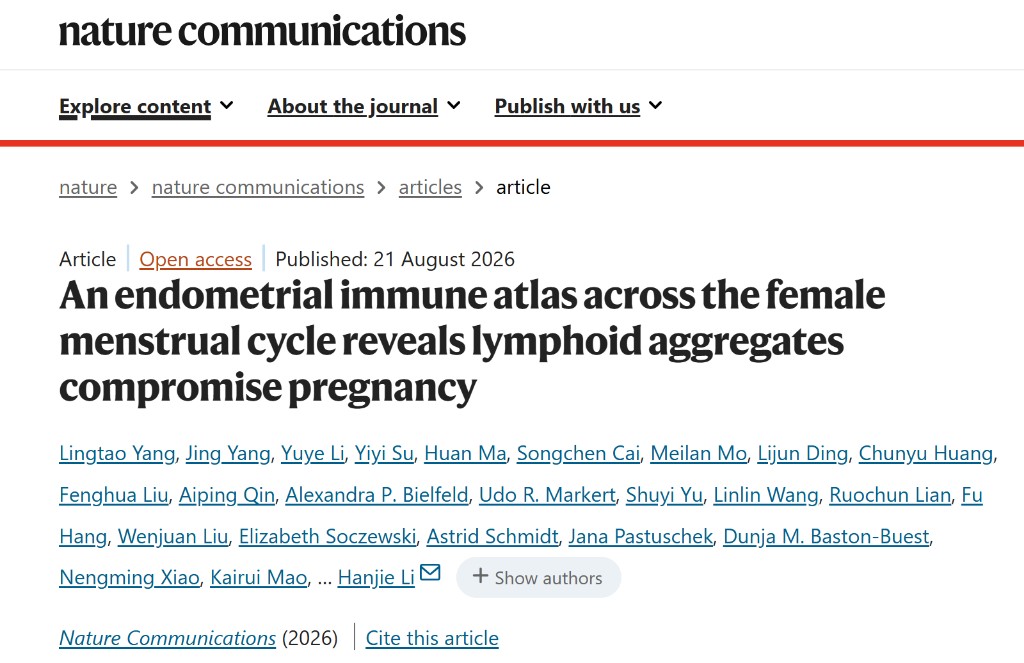This screenshot has height=663, width=1024.
Task: Click the Open access link
Action: tap(195, 259)
